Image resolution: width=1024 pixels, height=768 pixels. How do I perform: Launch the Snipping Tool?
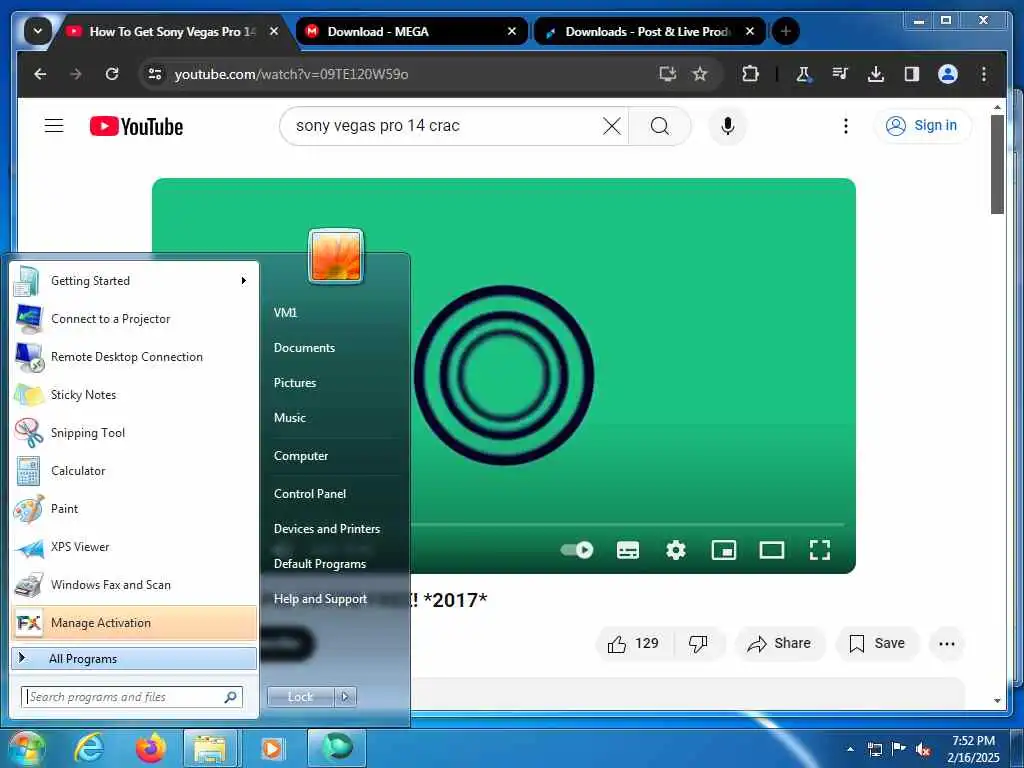coord(134,432)
